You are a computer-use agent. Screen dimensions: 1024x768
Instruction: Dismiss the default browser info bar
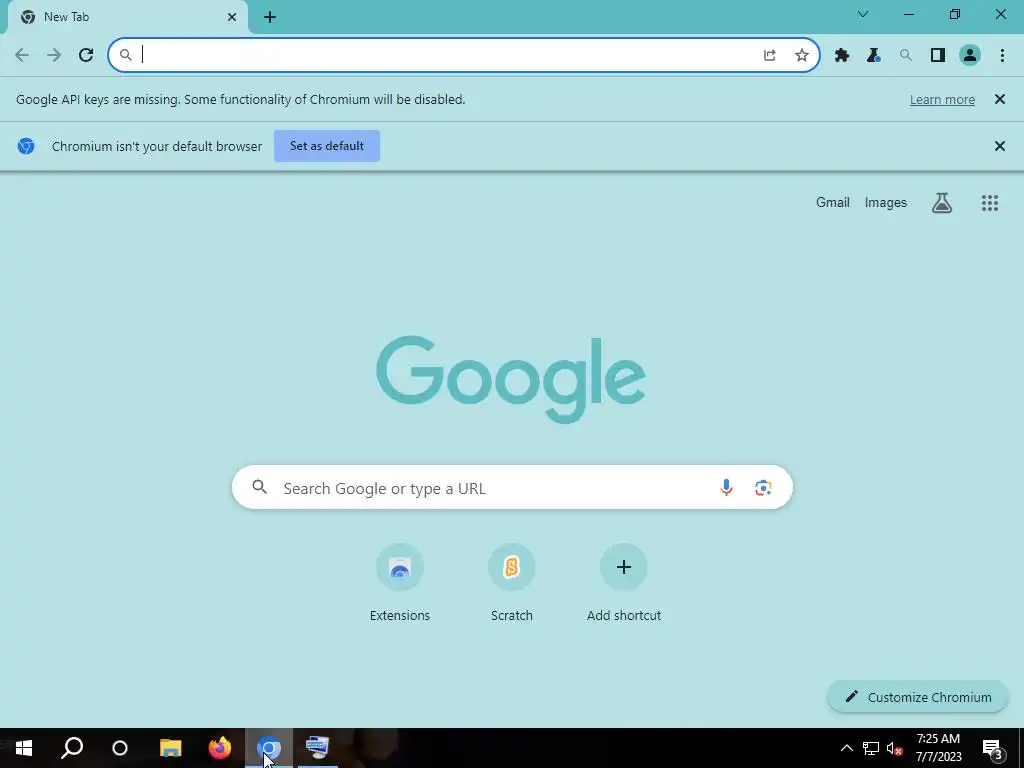click(x=999, y=146)
